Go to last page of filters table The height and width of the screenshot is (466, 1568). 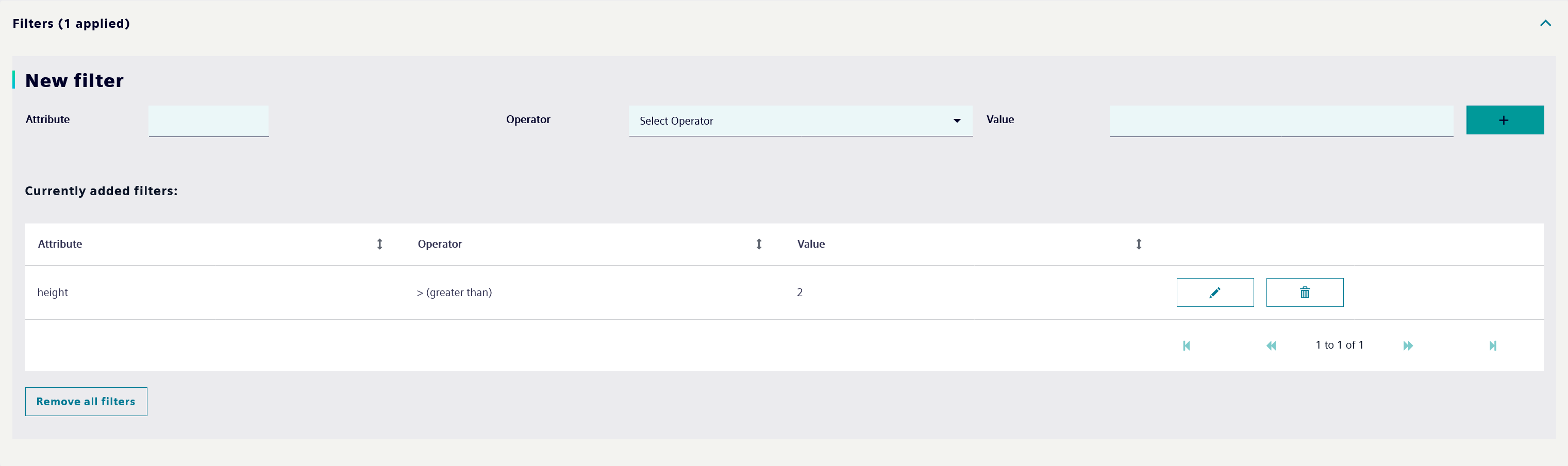[1493, 346]
